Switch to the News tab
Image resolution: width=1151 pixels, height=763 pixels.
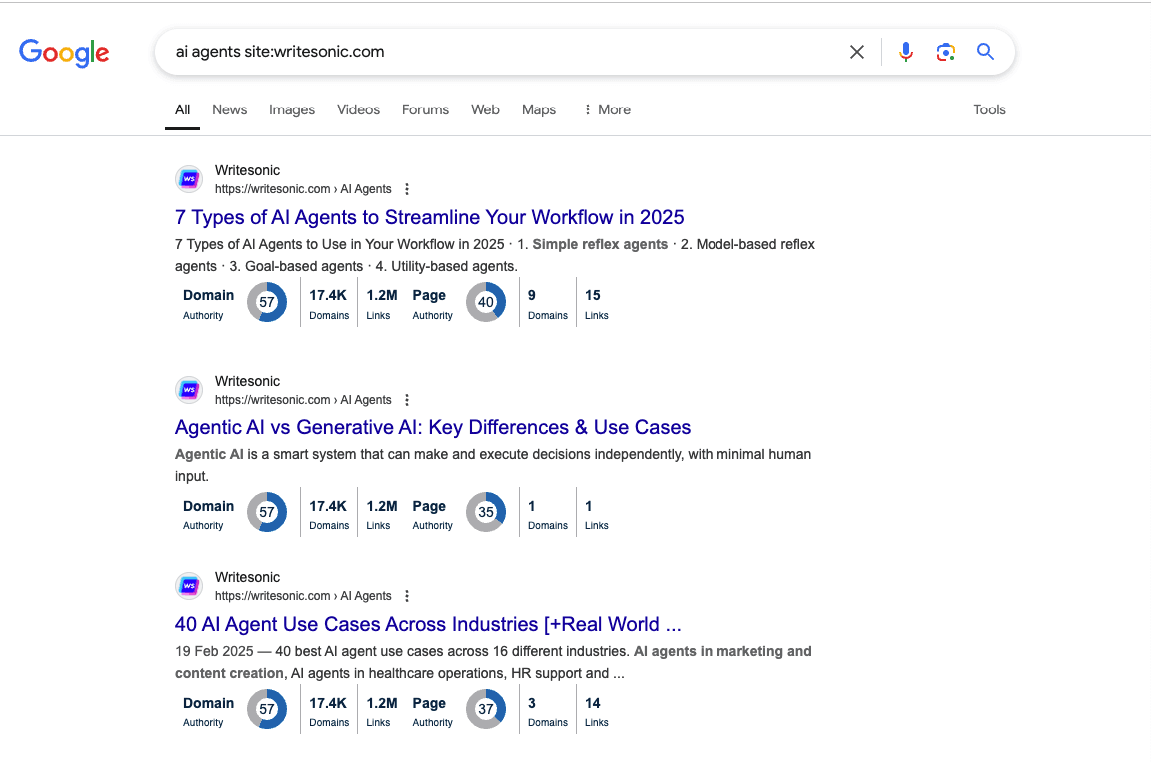229,110
